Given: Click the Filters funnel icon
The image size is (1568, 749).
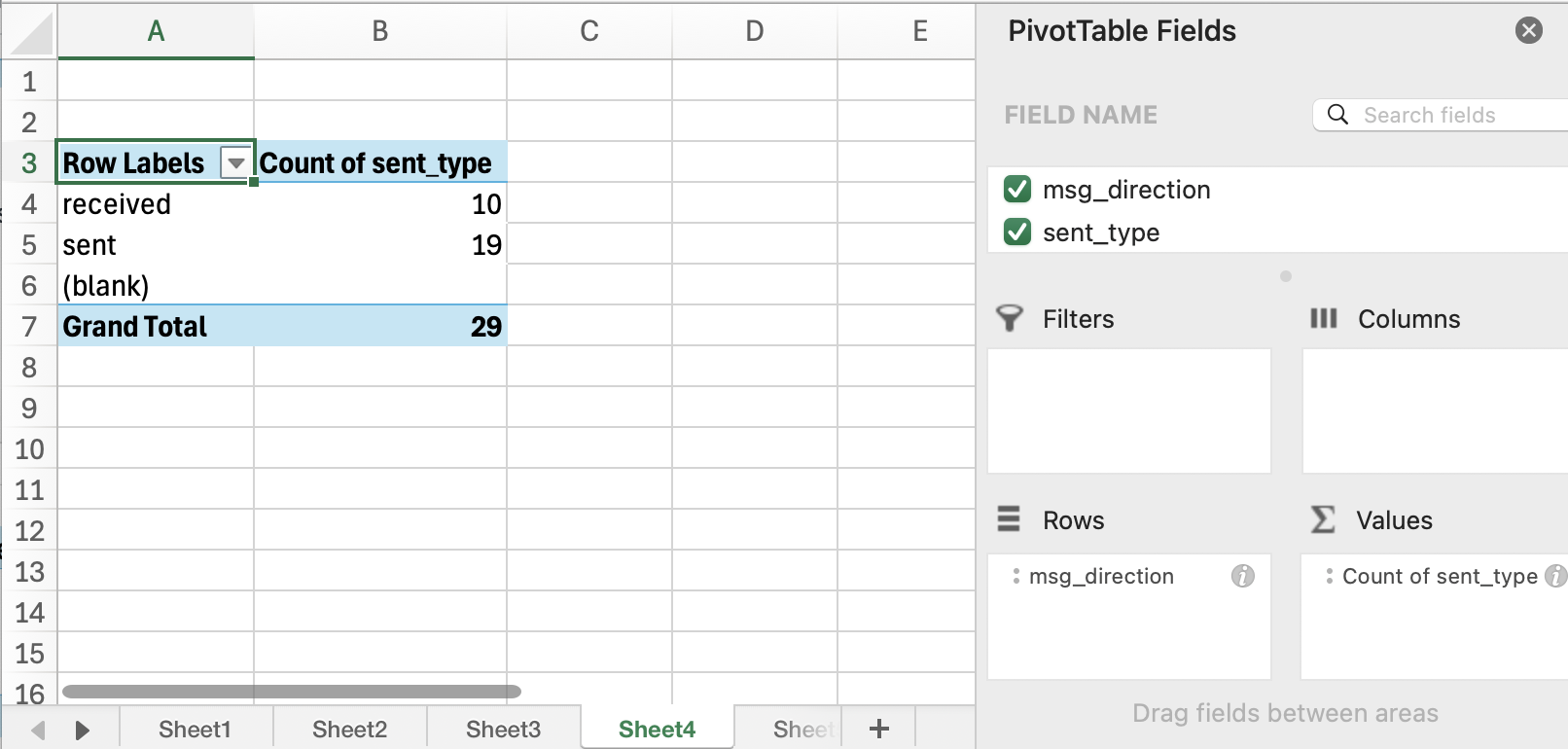Looking at the screenshot, I should pyautogui.click(x=1010, y=318).
